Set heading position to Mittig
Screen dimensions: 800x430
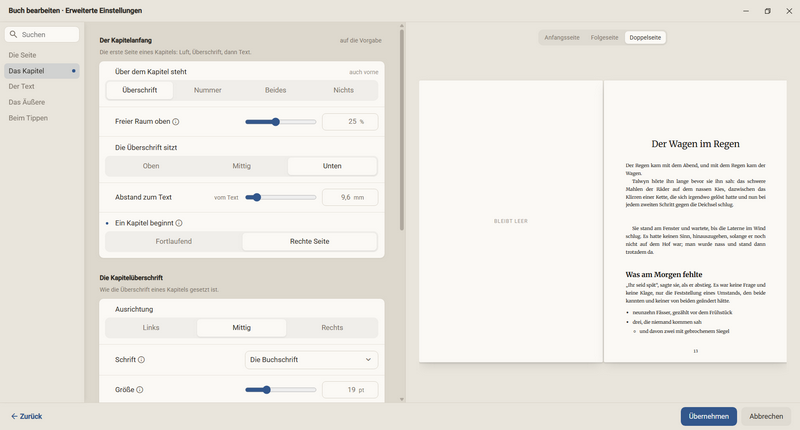click(241, 166)
